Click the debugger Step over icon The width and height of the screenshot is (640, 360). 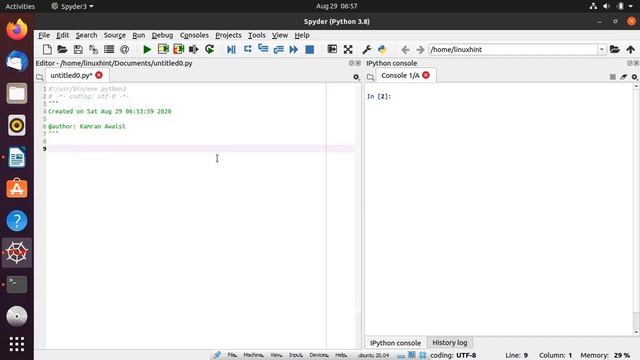pos(247,49)
